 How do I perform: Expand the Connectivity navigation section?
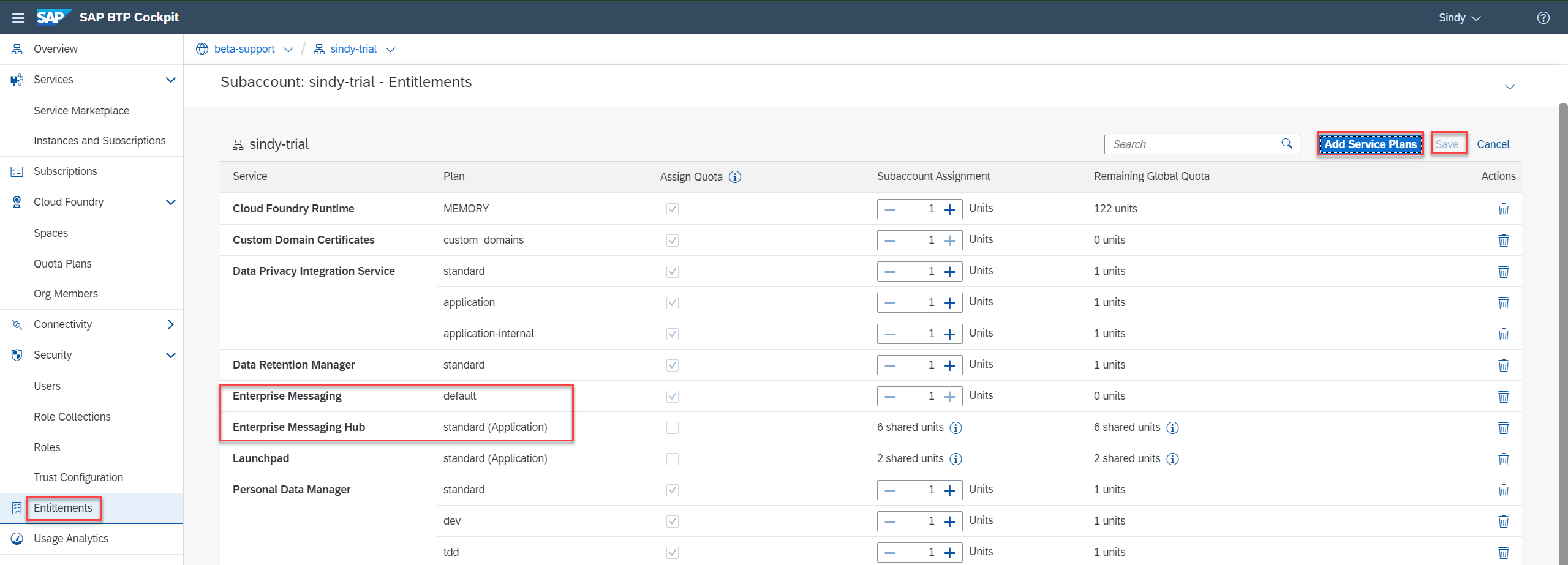coord(171,324)
